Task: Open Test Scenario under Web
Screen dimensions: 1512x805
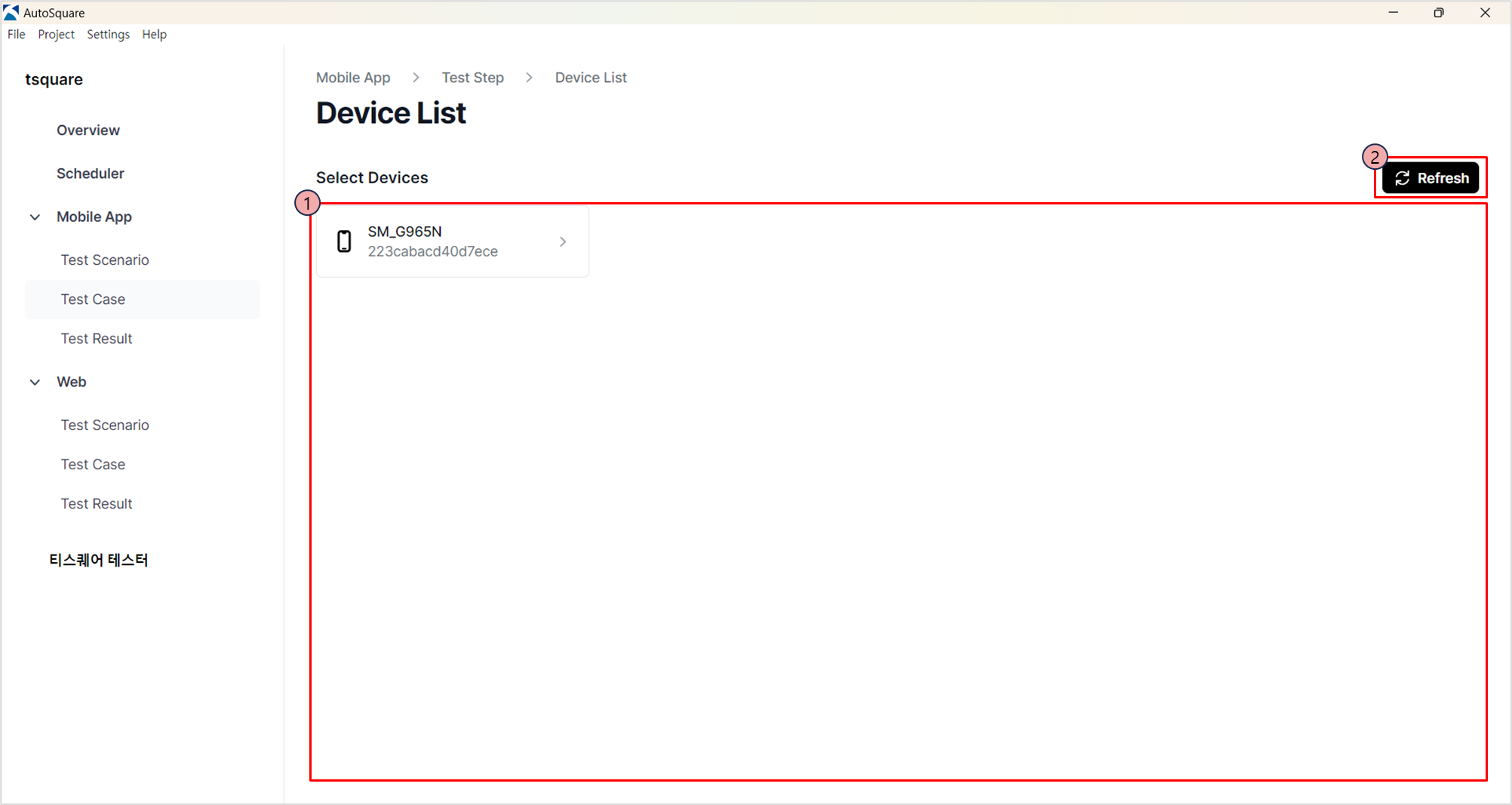Action: [x=105, y=426]
